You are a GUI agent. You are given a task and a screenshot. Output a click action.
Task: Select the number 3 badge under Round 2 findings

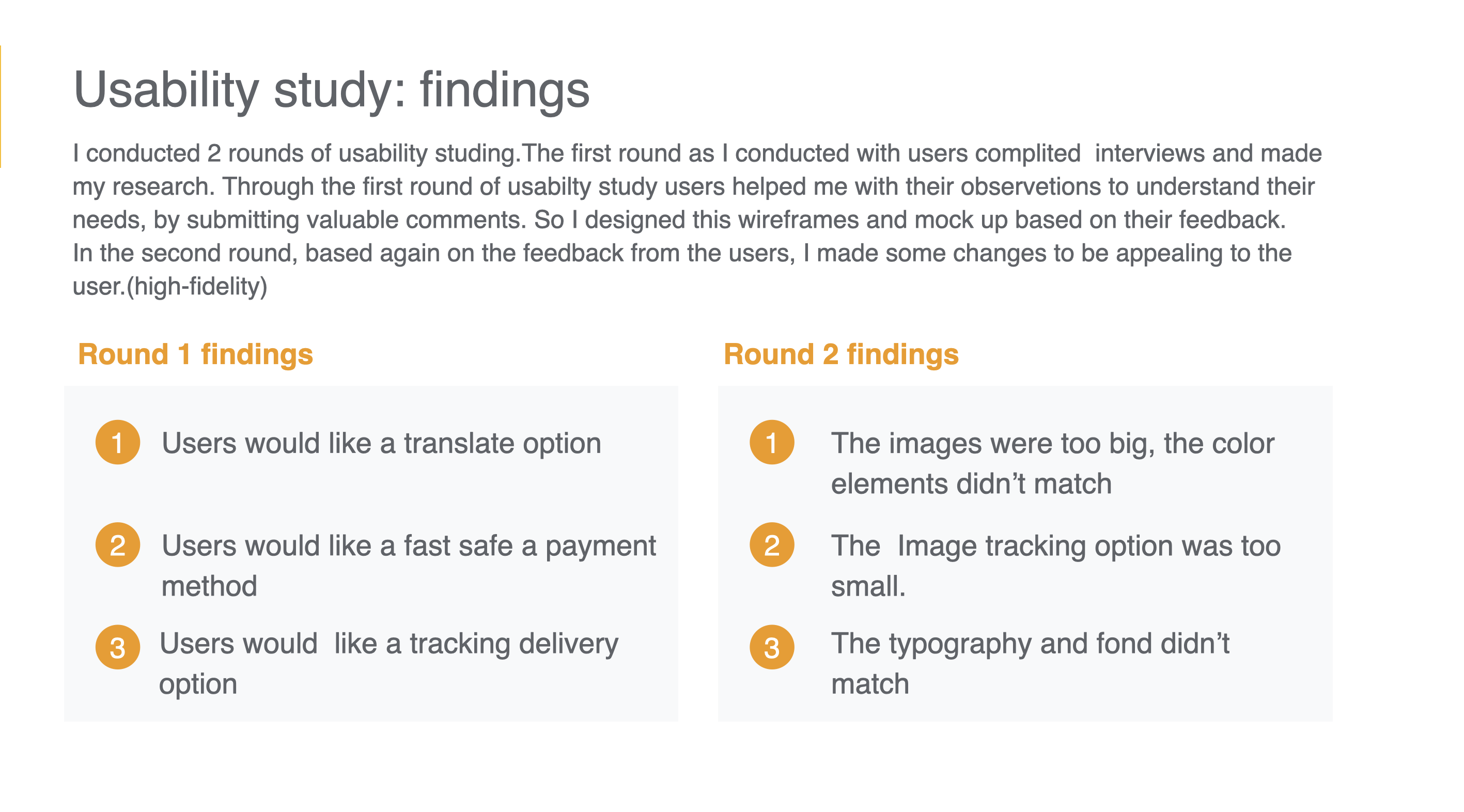(x=771, y=647)
